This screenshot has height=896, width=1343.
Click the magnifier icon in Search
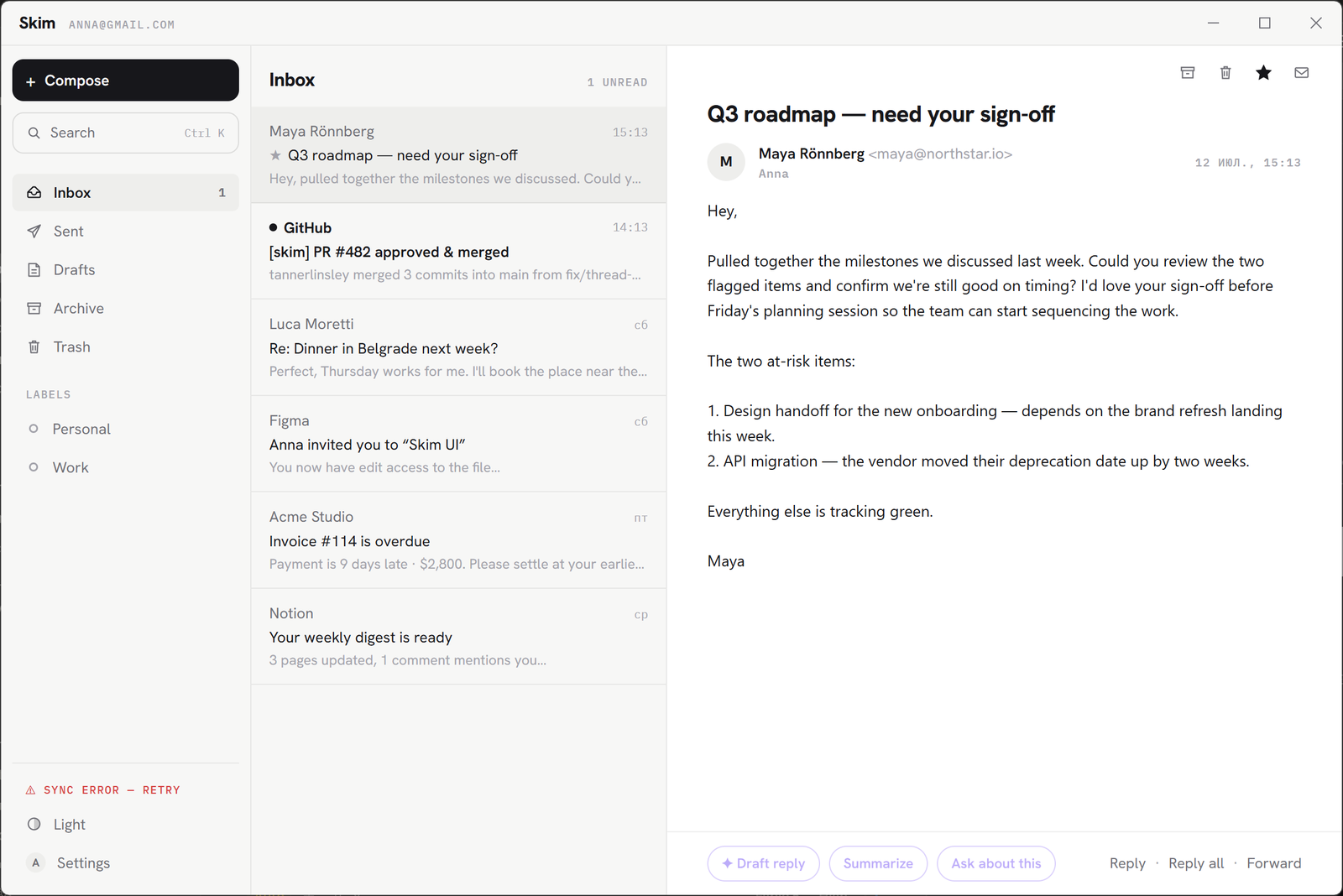[x=34, y=133]
